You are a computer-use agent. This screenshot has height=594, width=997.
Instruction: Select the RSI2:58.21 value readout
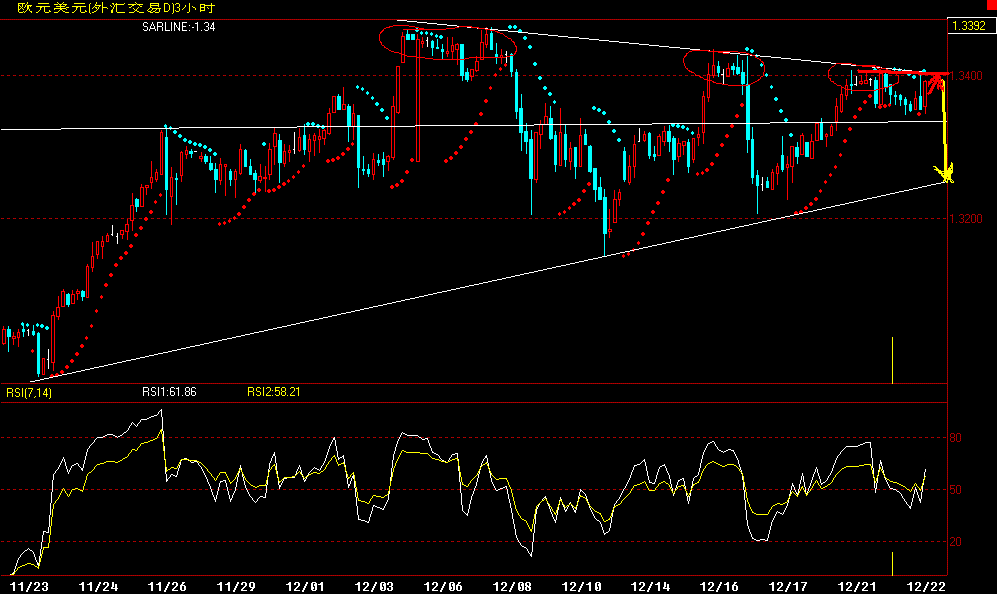pos(274,392)
